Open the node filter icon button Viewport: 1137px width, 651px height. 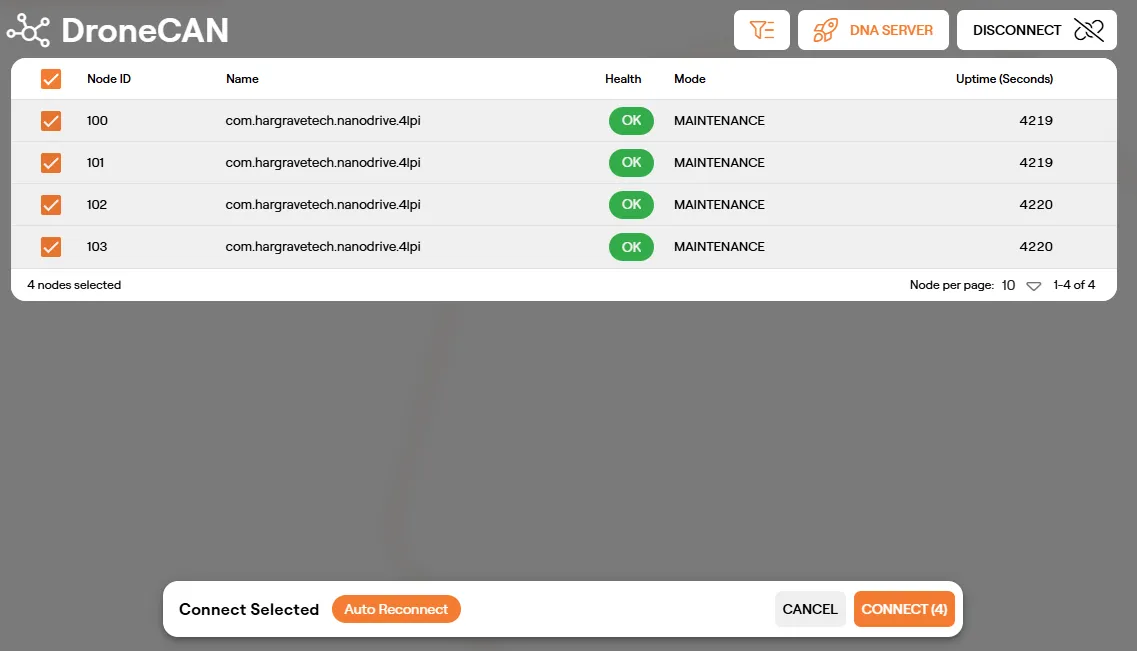tap(761, 30)
